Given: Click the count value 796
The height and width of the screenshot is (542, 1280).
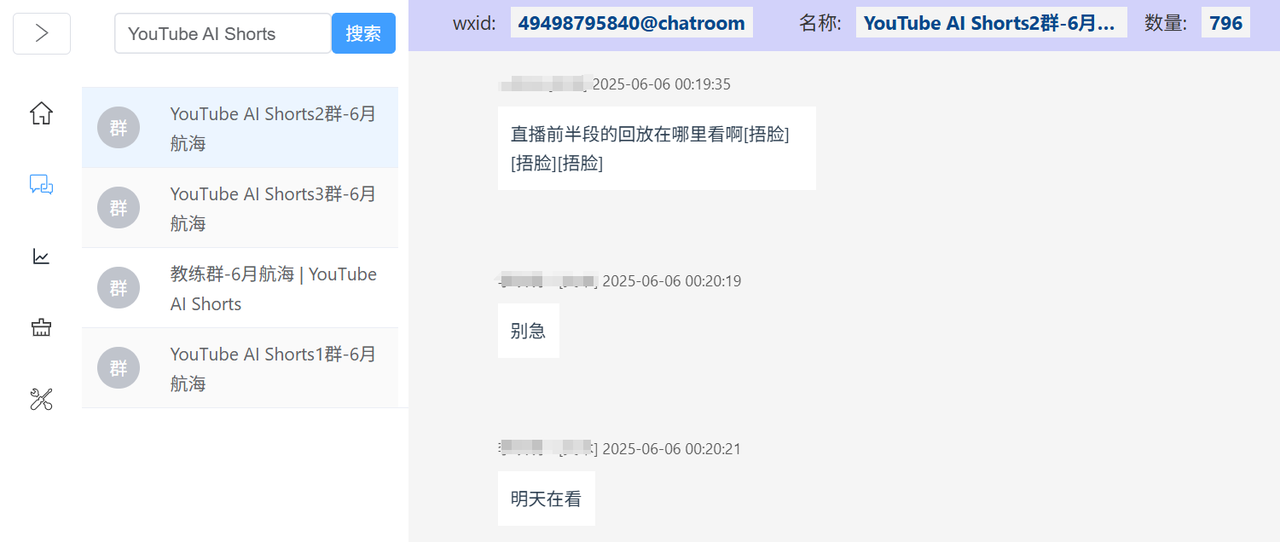Looking at the screenshot, I should point(1226,23).
